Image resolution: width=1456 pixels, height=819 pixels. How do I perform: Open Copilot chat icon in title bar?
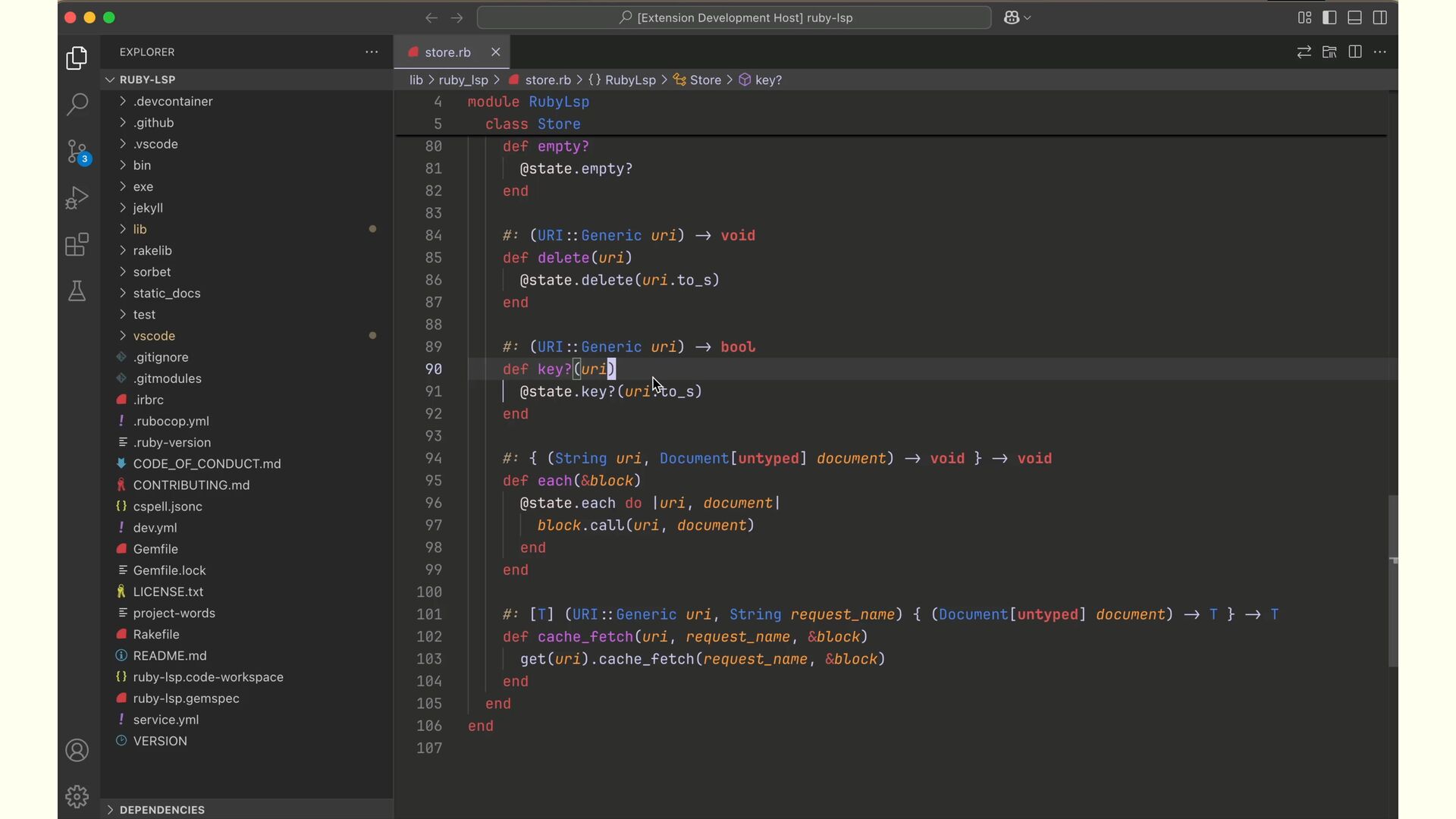(1012, 17)
